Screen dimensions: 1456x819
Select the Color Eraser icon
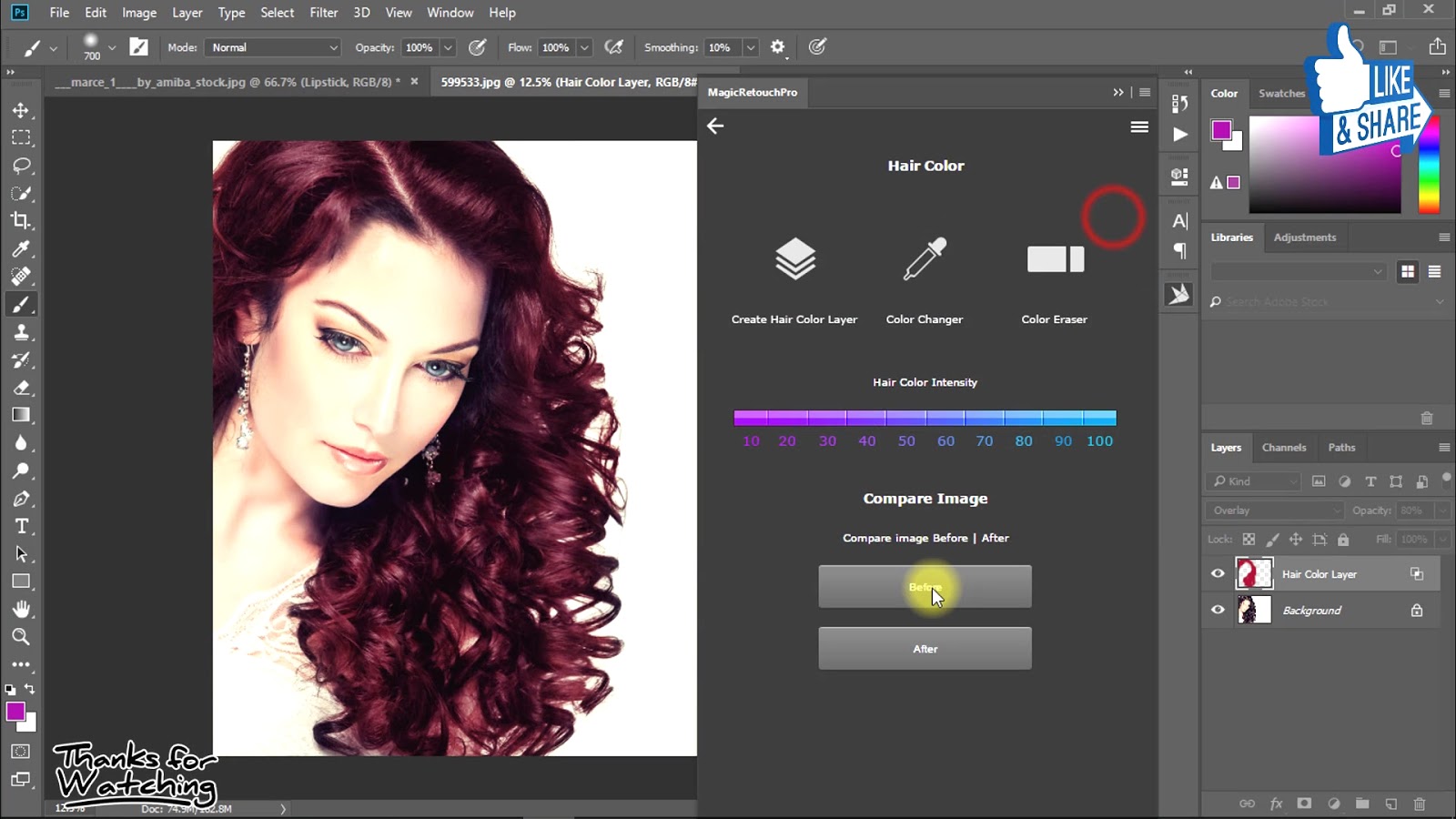click(1055, 260)
